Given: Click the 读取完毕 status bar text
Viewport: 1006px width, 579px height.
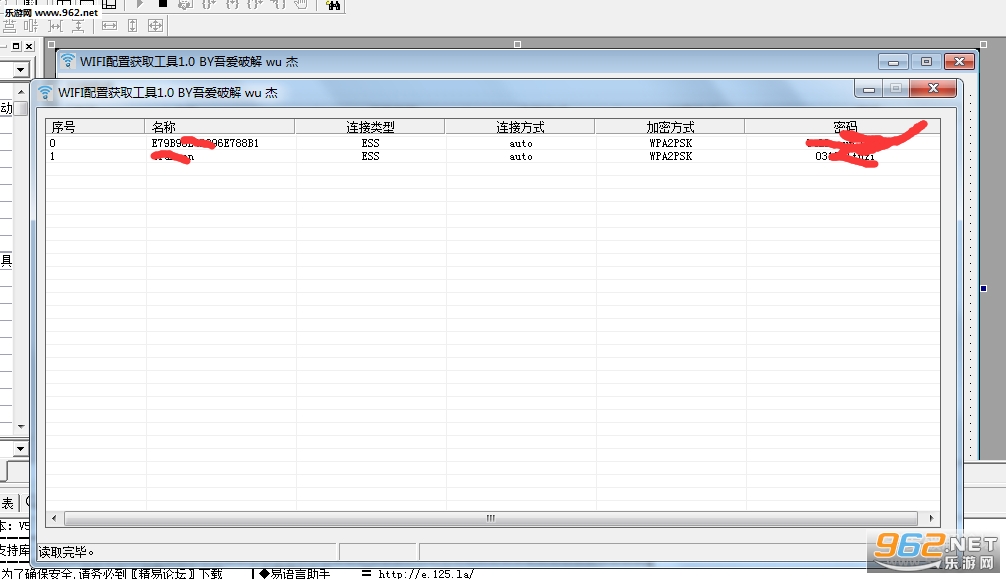Looking at the screenshot, I should click(67, 552).
